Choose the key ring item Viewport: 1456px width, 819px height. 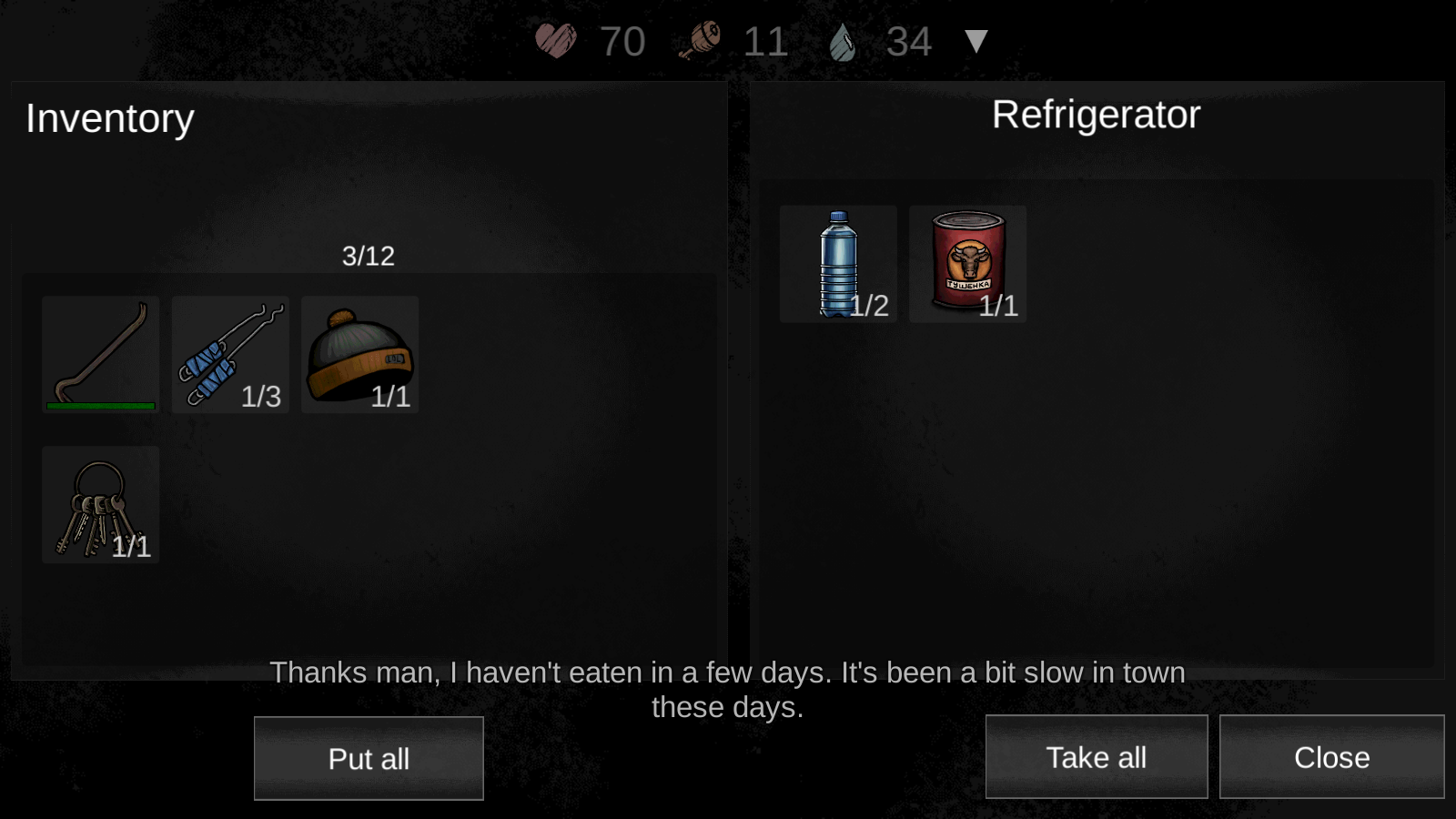(x=100, y=504)
